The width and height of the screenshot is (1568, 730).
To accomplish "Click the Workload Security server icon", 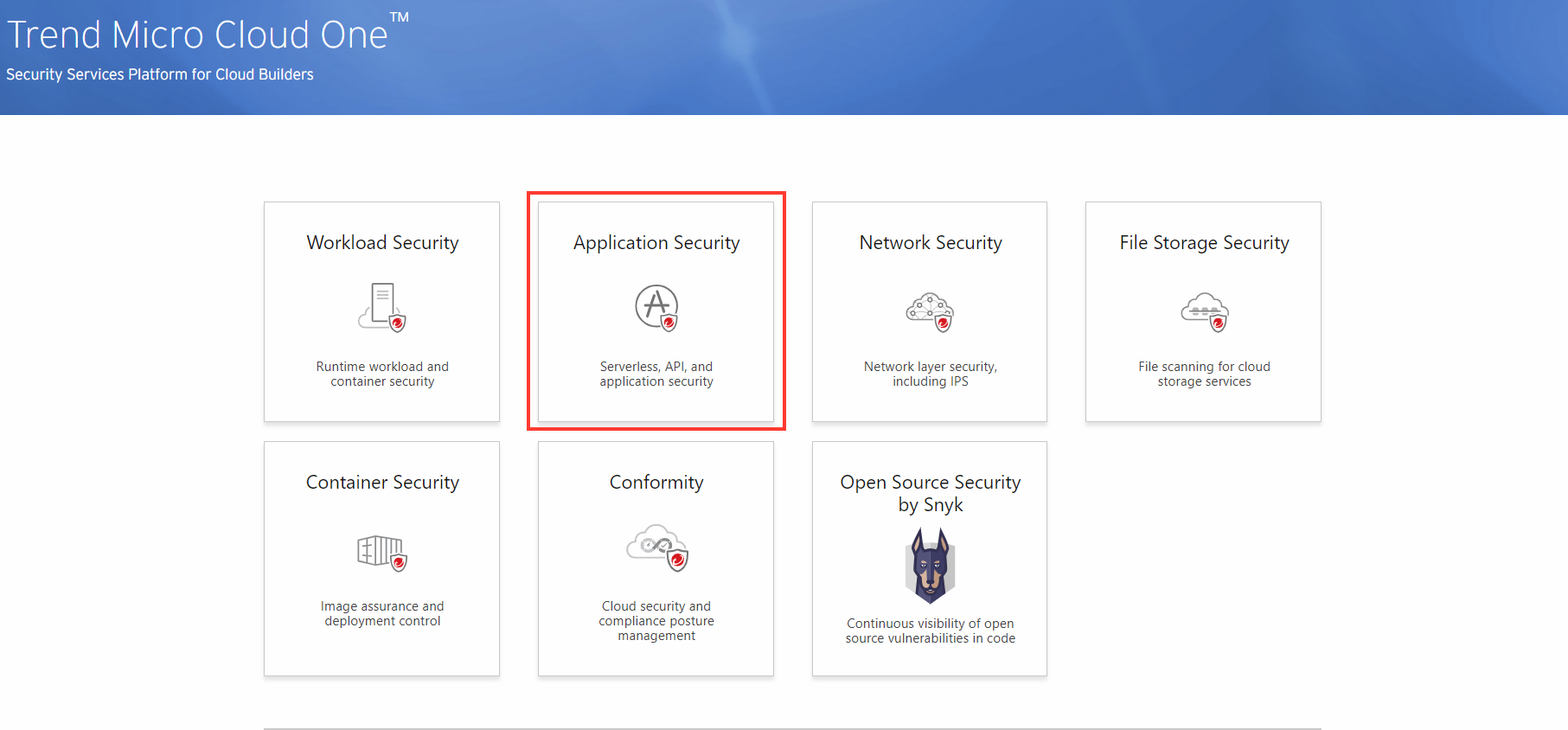I will (x=382, y=307).
